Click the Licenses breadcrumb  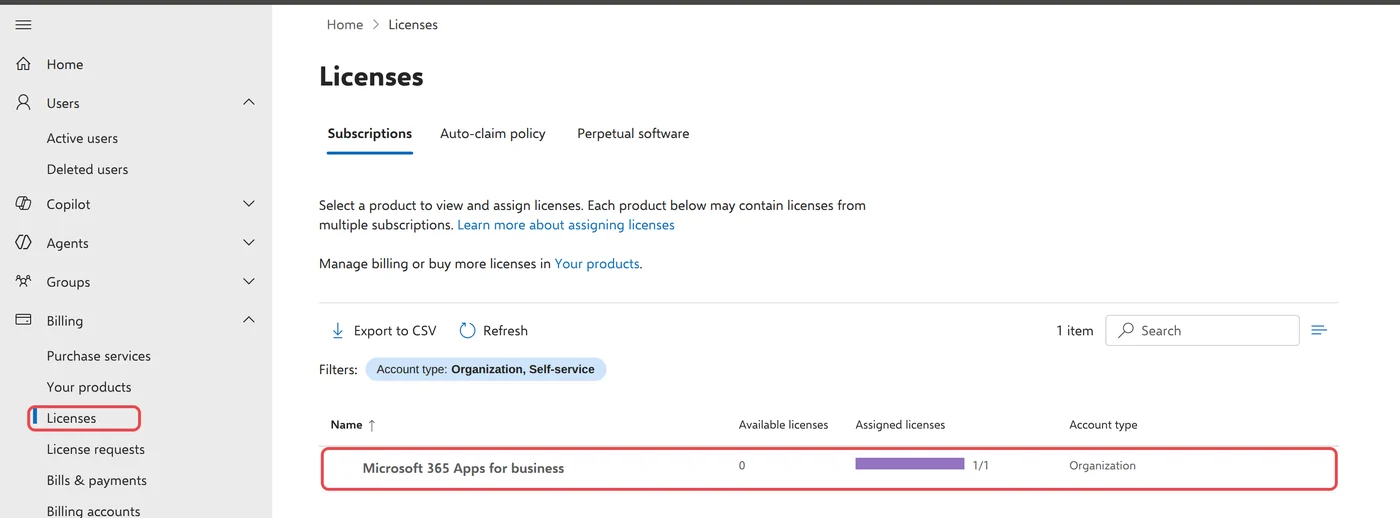(x=413, y=24)
